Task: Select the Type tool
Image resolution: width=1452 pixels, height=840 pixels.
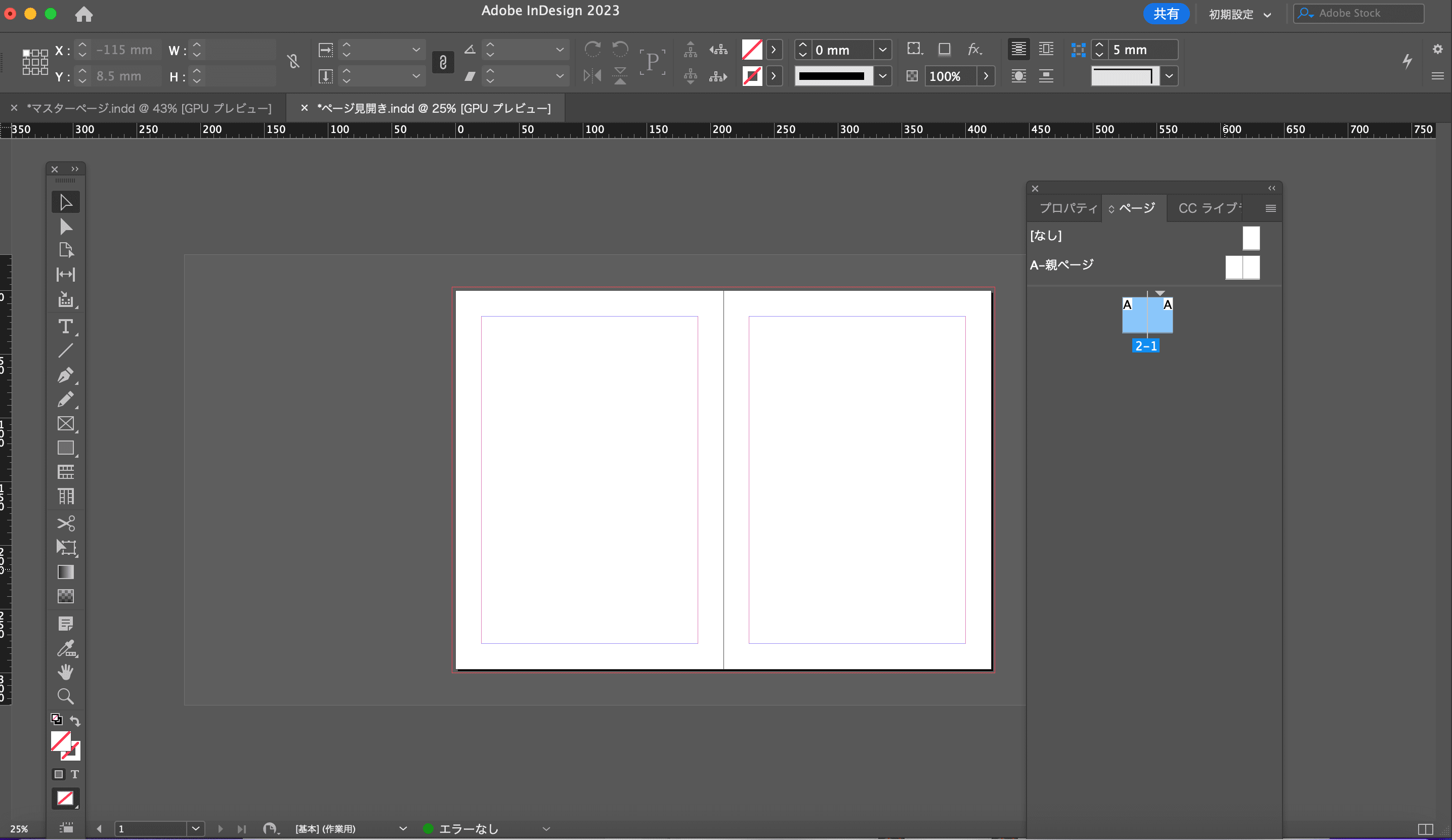Action: [x=66, y=327]
